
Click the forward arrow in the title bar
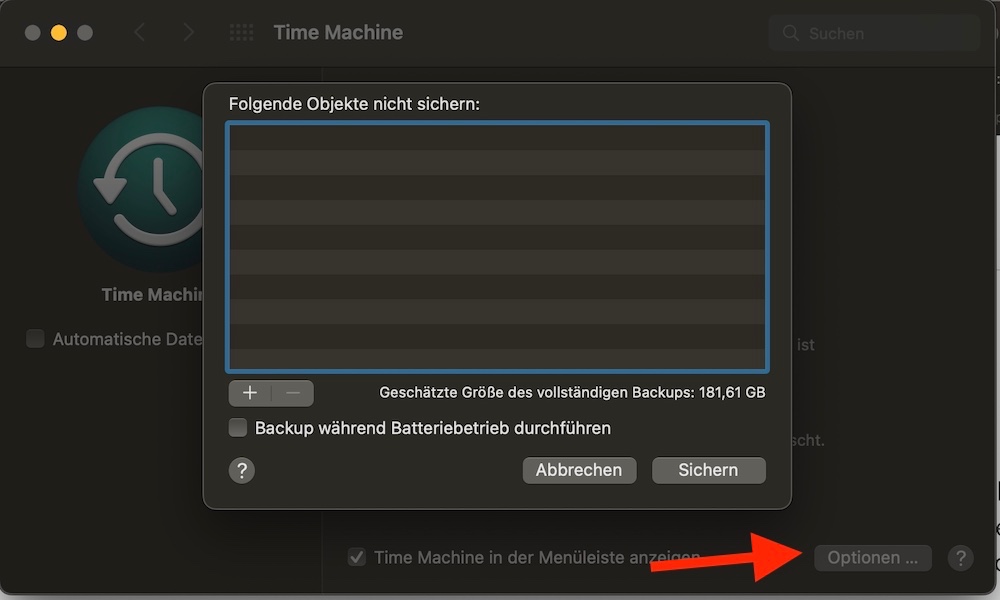tap(188, 32)
